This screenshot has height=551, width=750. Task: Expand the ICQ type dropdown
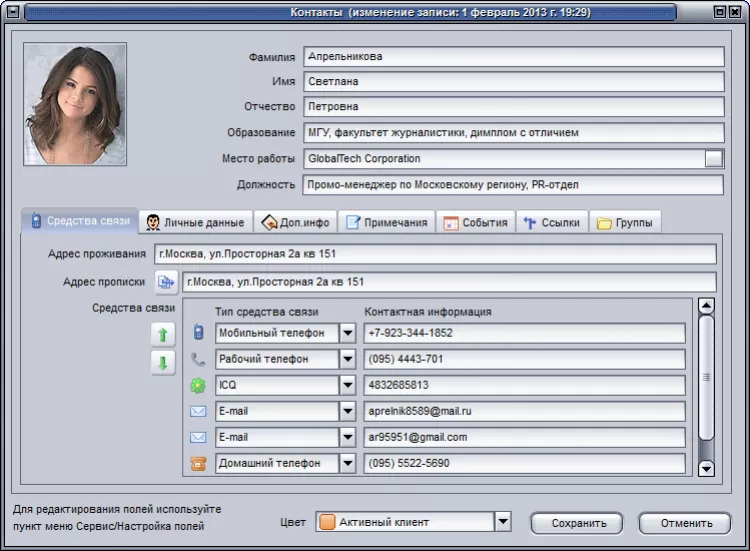point(348,385)
